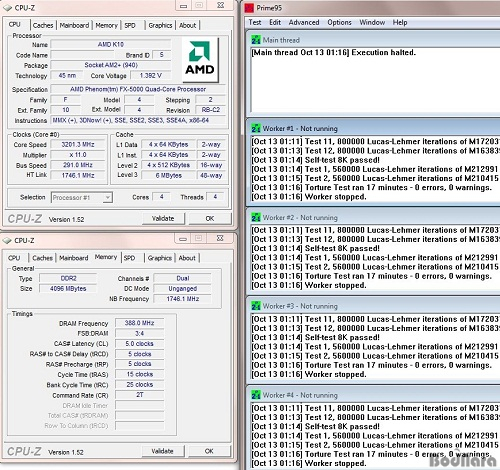Select Memory tab in lower CPU-Z
Viewport: 500px width, 470px height.
(106, 257)
